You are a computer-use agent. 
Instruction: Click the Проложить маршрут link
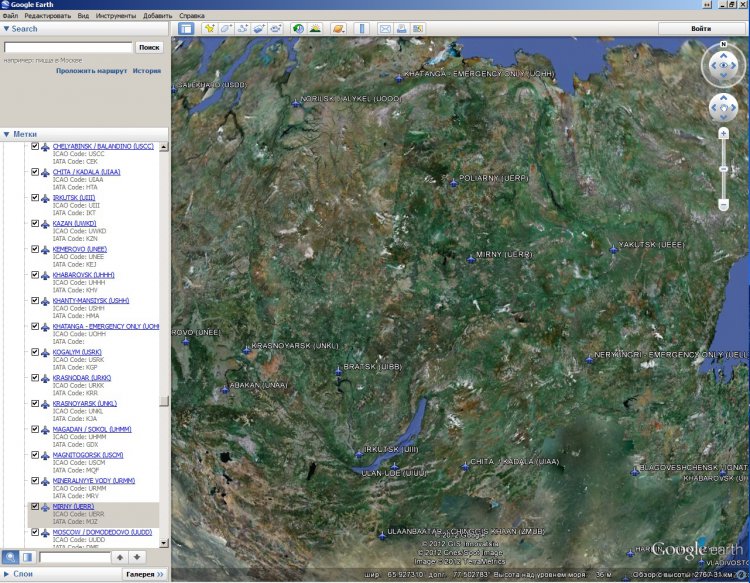coord(91,71)
